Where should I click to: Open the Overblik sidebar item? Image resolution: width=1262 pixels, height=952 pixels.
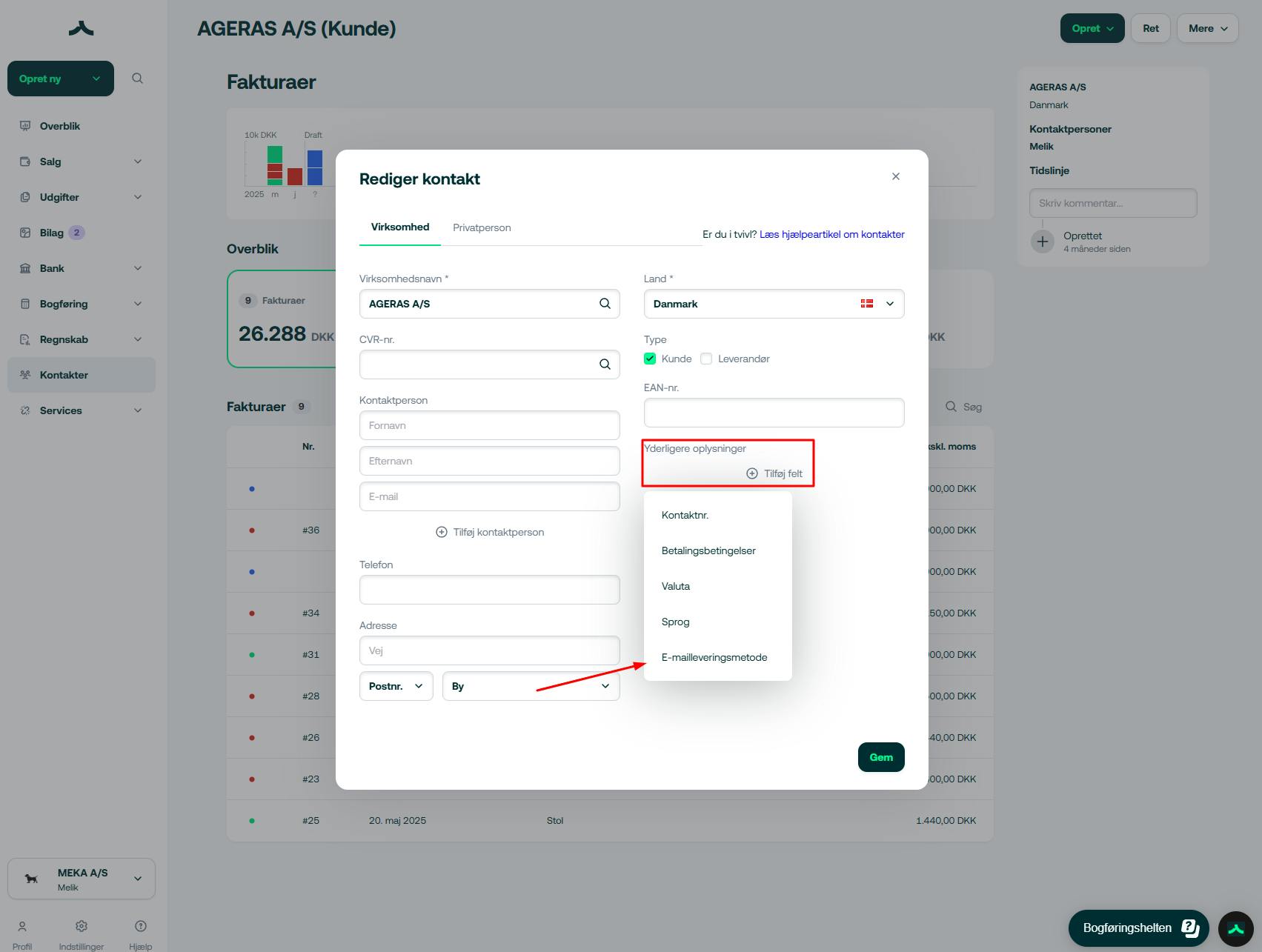pyautogui.click(x=82, y=126)
